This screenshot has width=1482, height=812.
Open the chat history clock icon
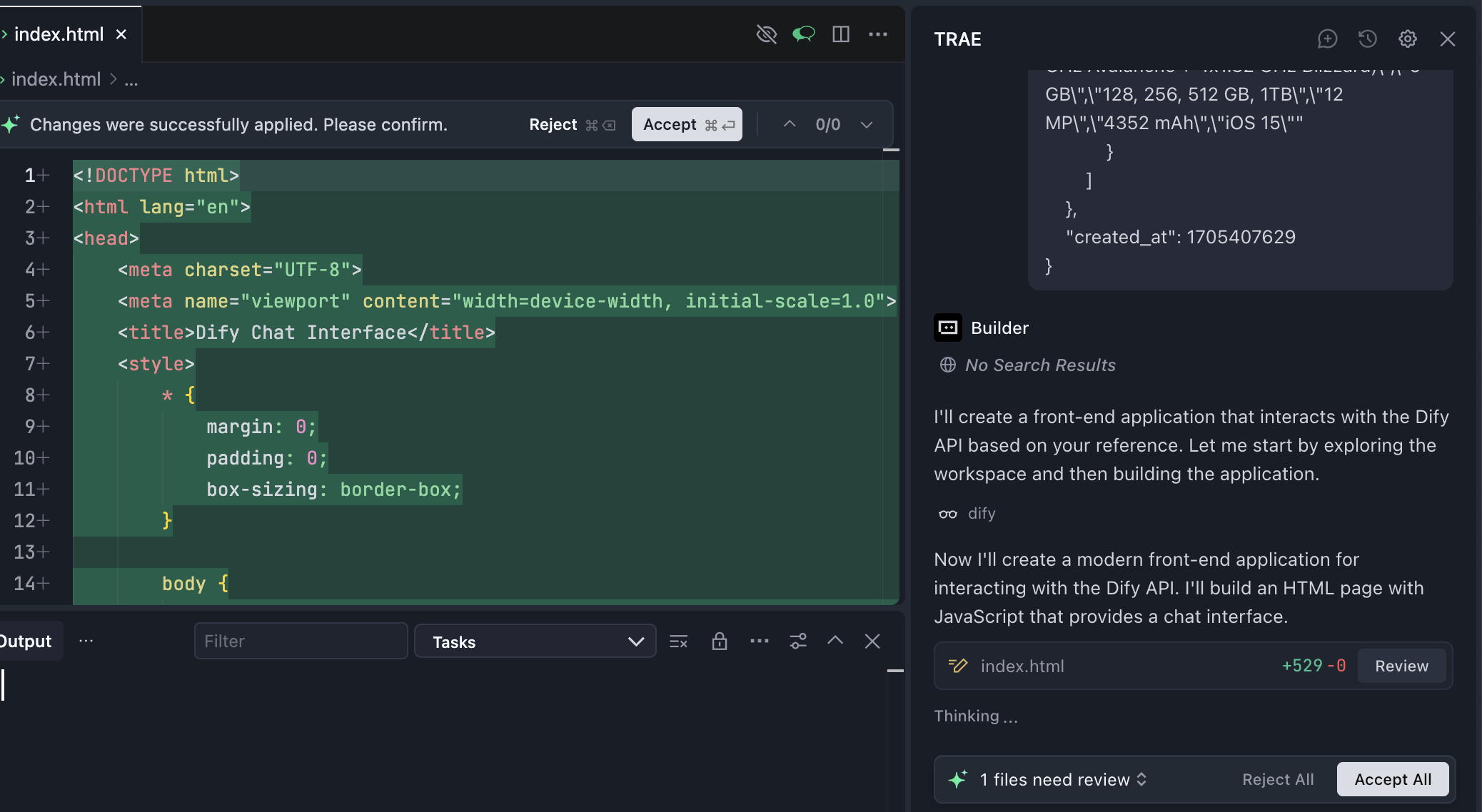[1367, 39]
